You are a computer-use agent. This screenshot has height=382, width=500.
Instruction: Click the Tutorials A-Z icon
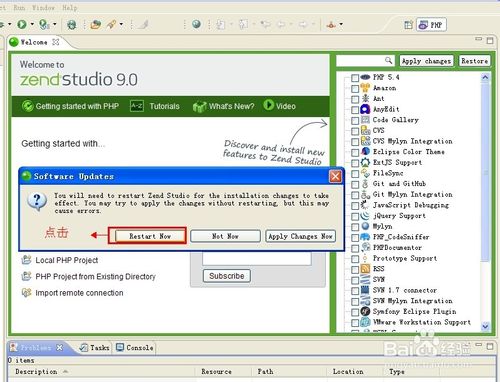point(137,106)
